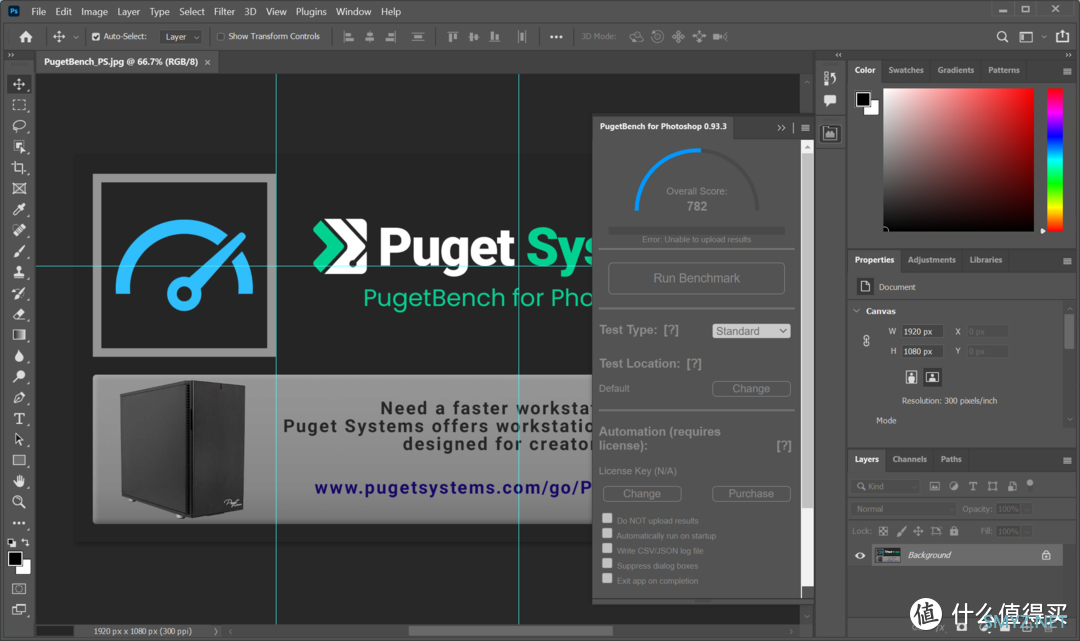
Task: Click the Automation help link
Action: pyautogui.click(x=784, y=446)
